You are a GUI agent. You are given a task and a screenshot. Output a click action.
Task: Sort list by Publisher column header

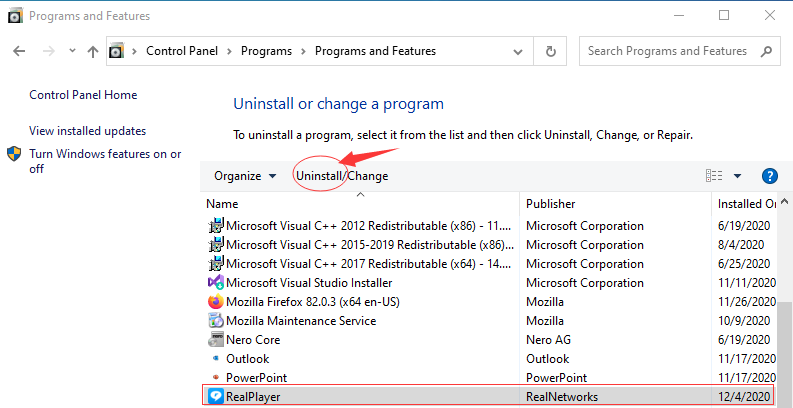(x=551, y=204)
